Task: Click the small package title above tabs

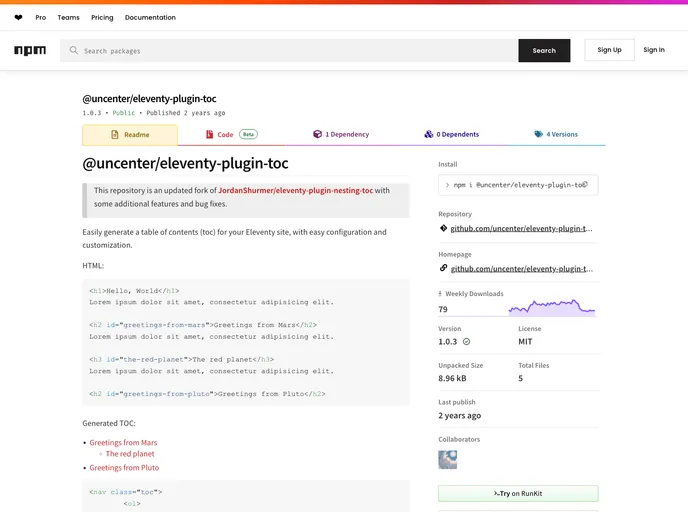Action: pyautogui.click(x=149, y=99)
